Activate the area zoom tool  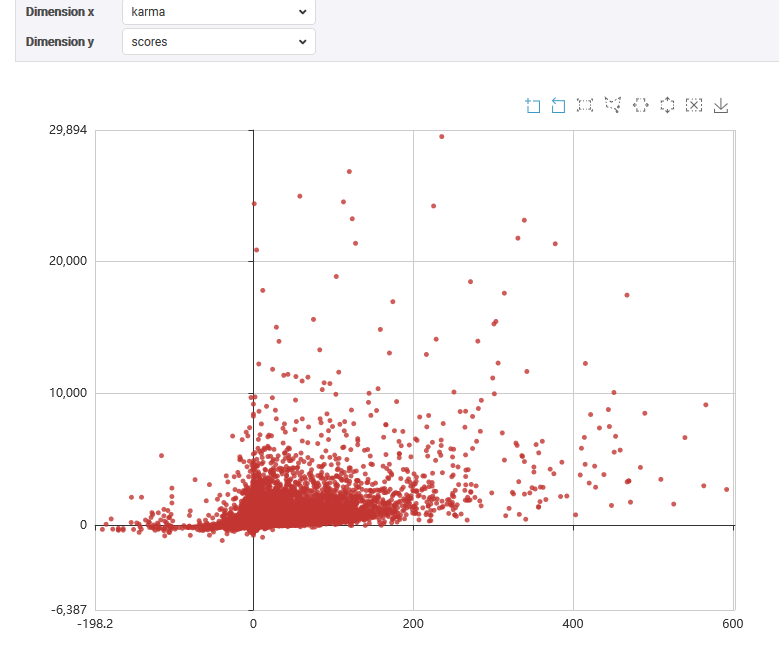[x=533, y=105]
